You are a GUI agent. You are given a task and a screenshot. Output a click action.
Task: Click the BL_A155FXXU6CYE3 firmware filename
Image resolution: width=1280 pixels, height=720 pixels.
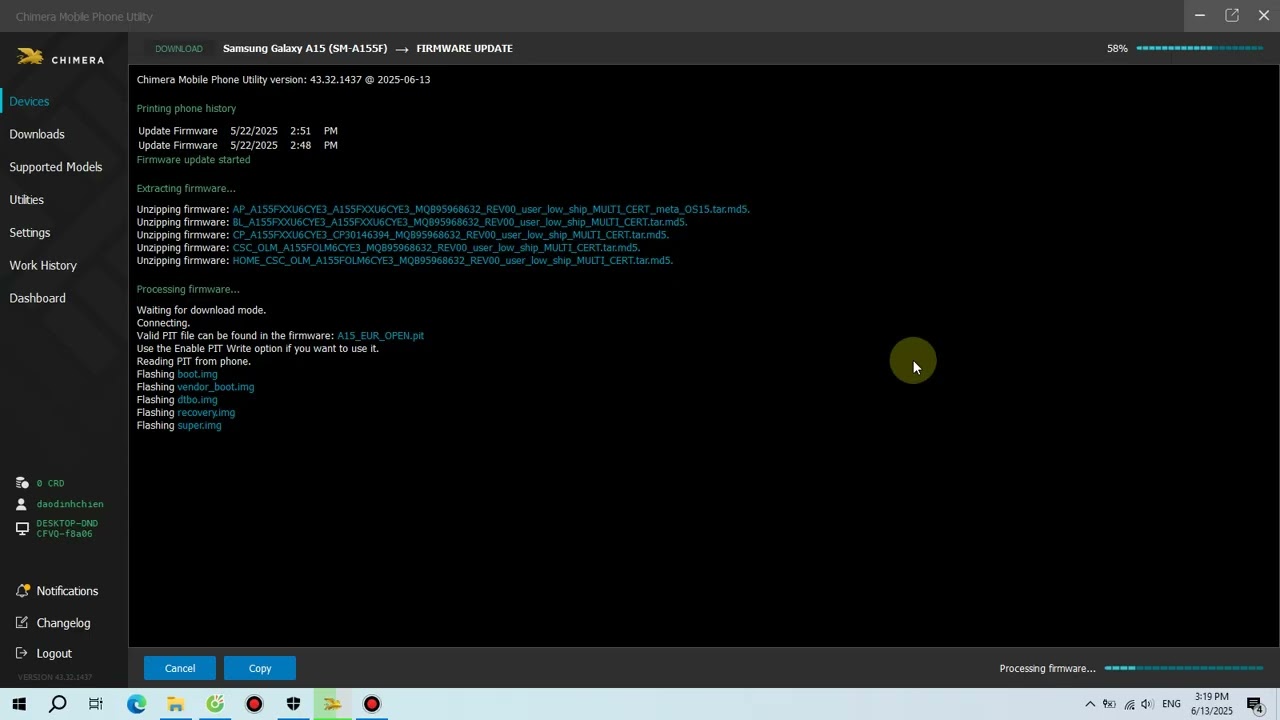(x=460, y=222)
